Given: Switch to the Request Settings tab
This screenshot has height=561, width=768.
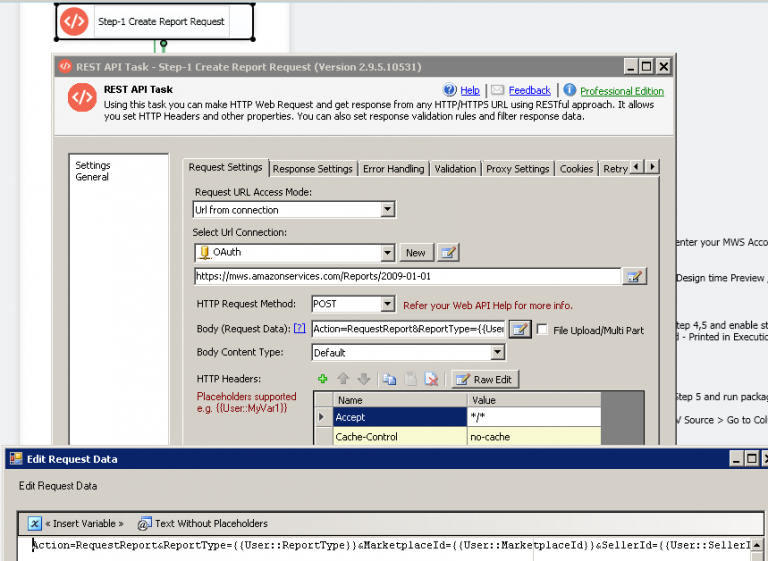Looking at the screenshot, I should 225,168.
